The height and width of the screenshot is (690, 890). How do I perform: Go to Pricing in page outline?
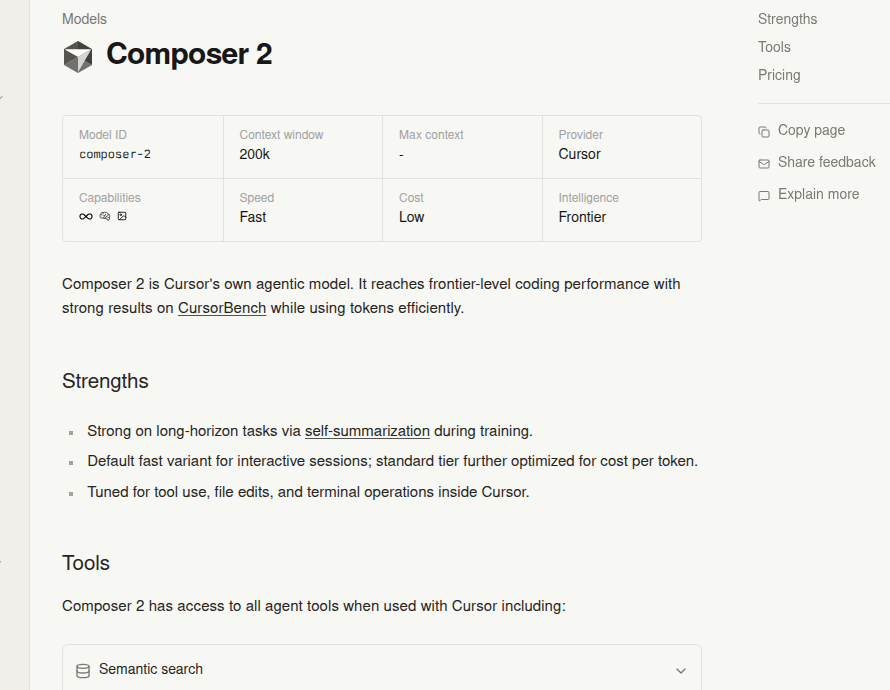(x=779, y=75)
